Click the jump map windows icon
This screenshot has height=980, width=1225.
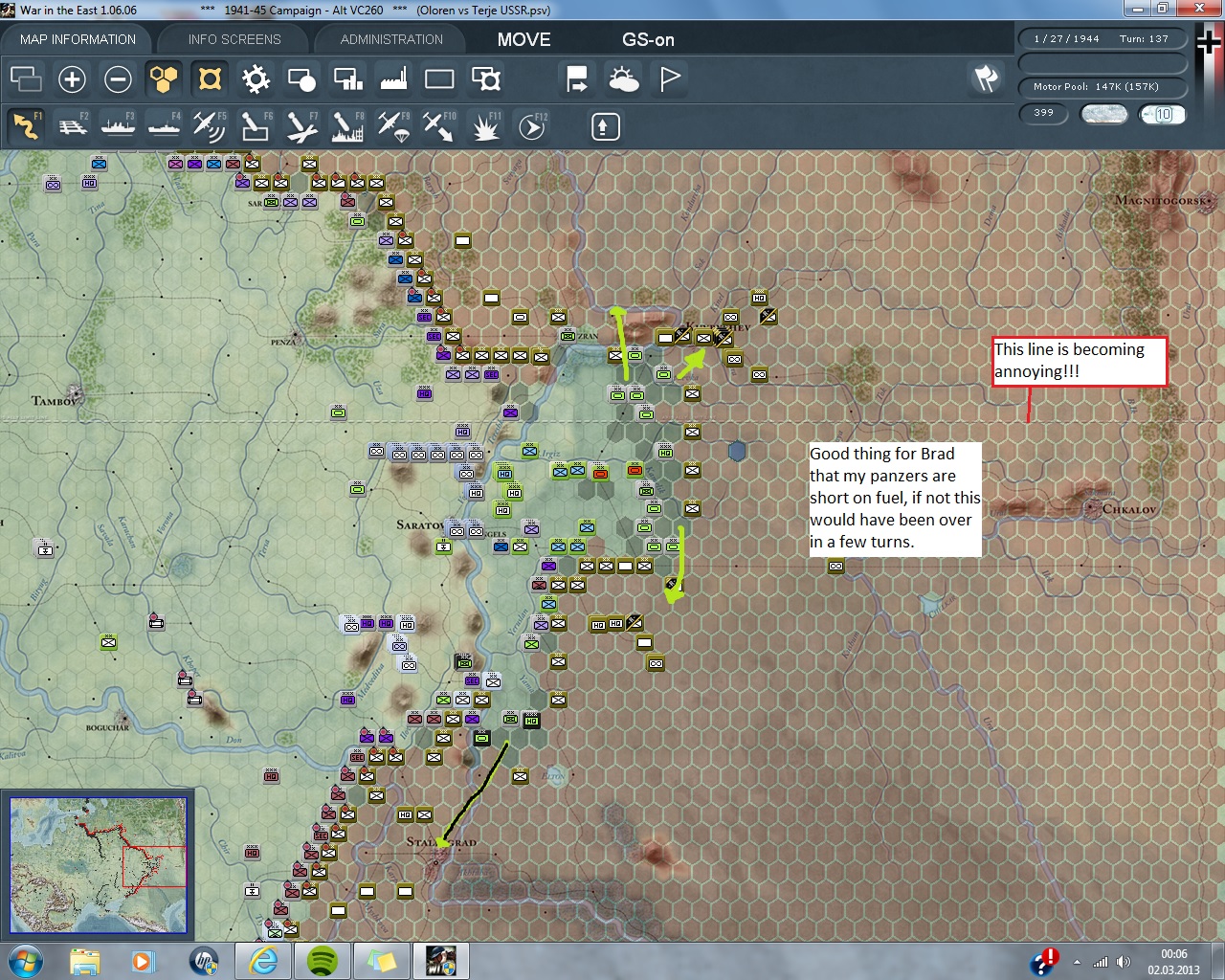(x=26, y=78)
